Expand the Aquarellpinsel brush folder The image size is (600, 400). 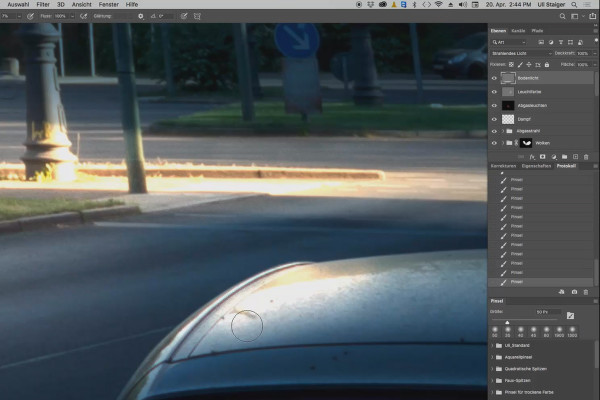492,357
